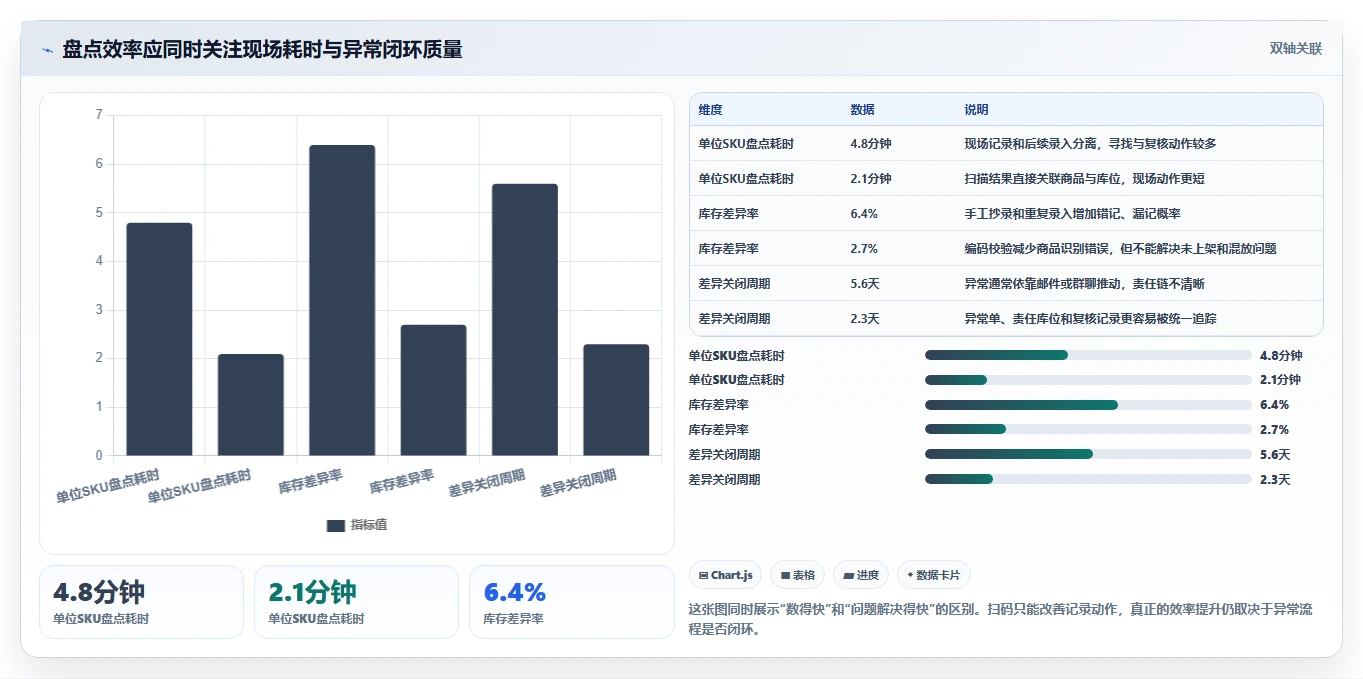The width and height of the screenshot is (1363, 679).
Task: Click the table cell showing 2.1分钟
Action: (871, 179)
